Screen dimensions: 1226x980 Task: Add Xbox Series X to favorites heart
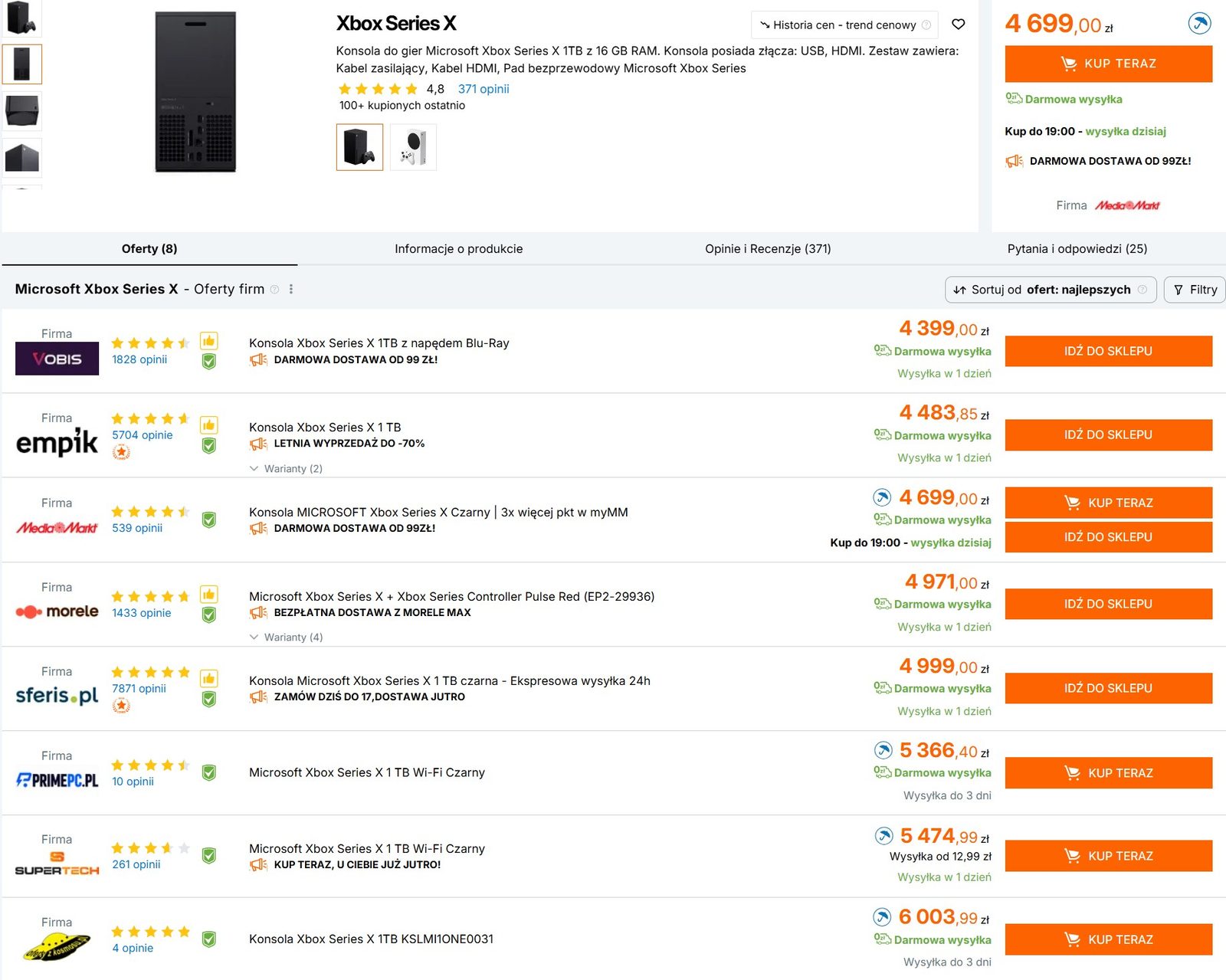coord(958,25)
